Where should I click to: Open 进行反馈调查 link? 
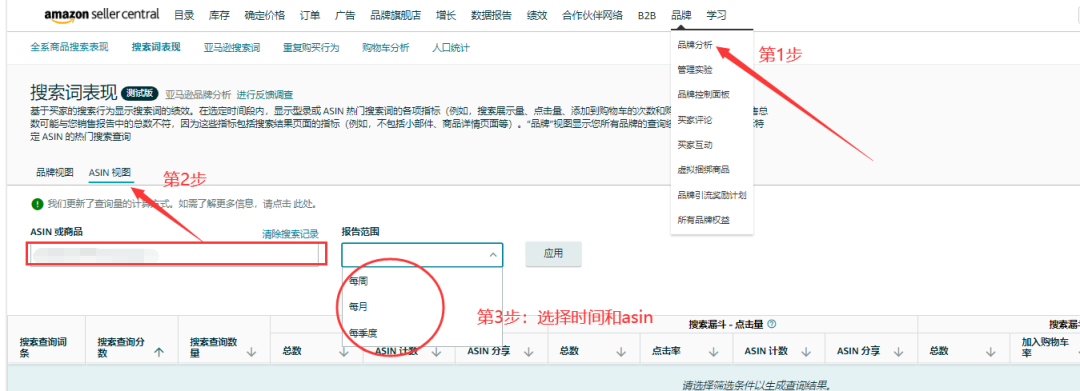265,95
